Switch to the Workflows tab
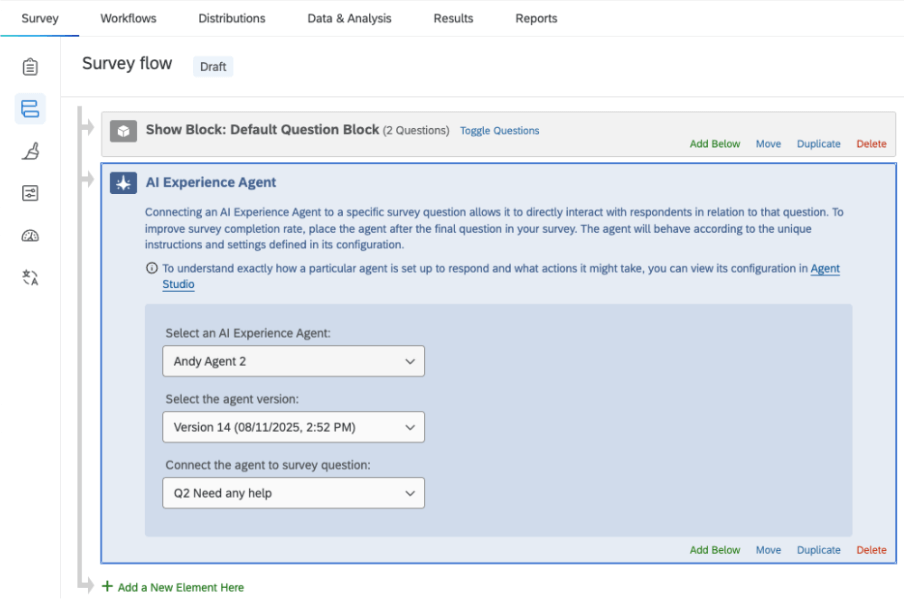 click(128, 18)
